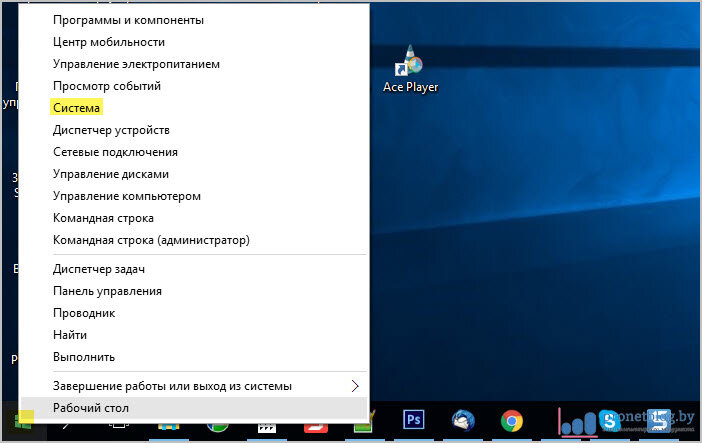Choose Выполнить in the menu

[194, 357]
